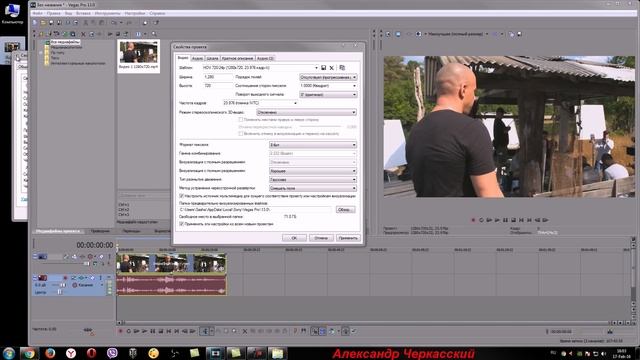
Task: Toggle 'Применить эти настройки ко всем новым проектам' checkbox
Action: point(182,224)
